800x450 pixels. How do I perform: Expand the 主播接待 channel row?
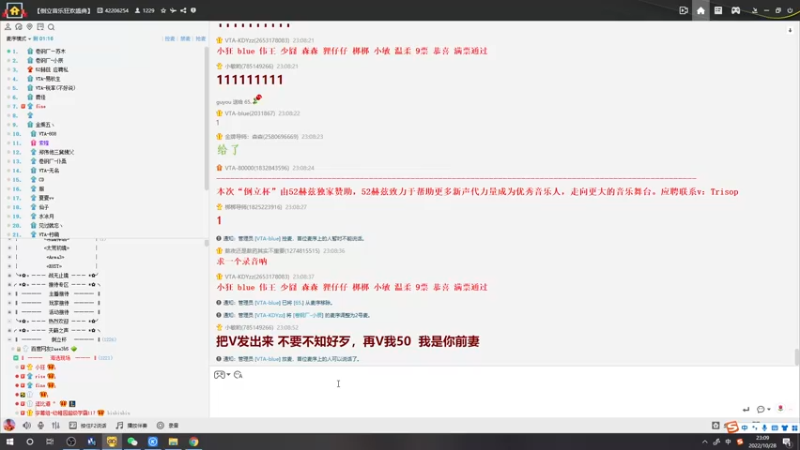click(9, 294)
